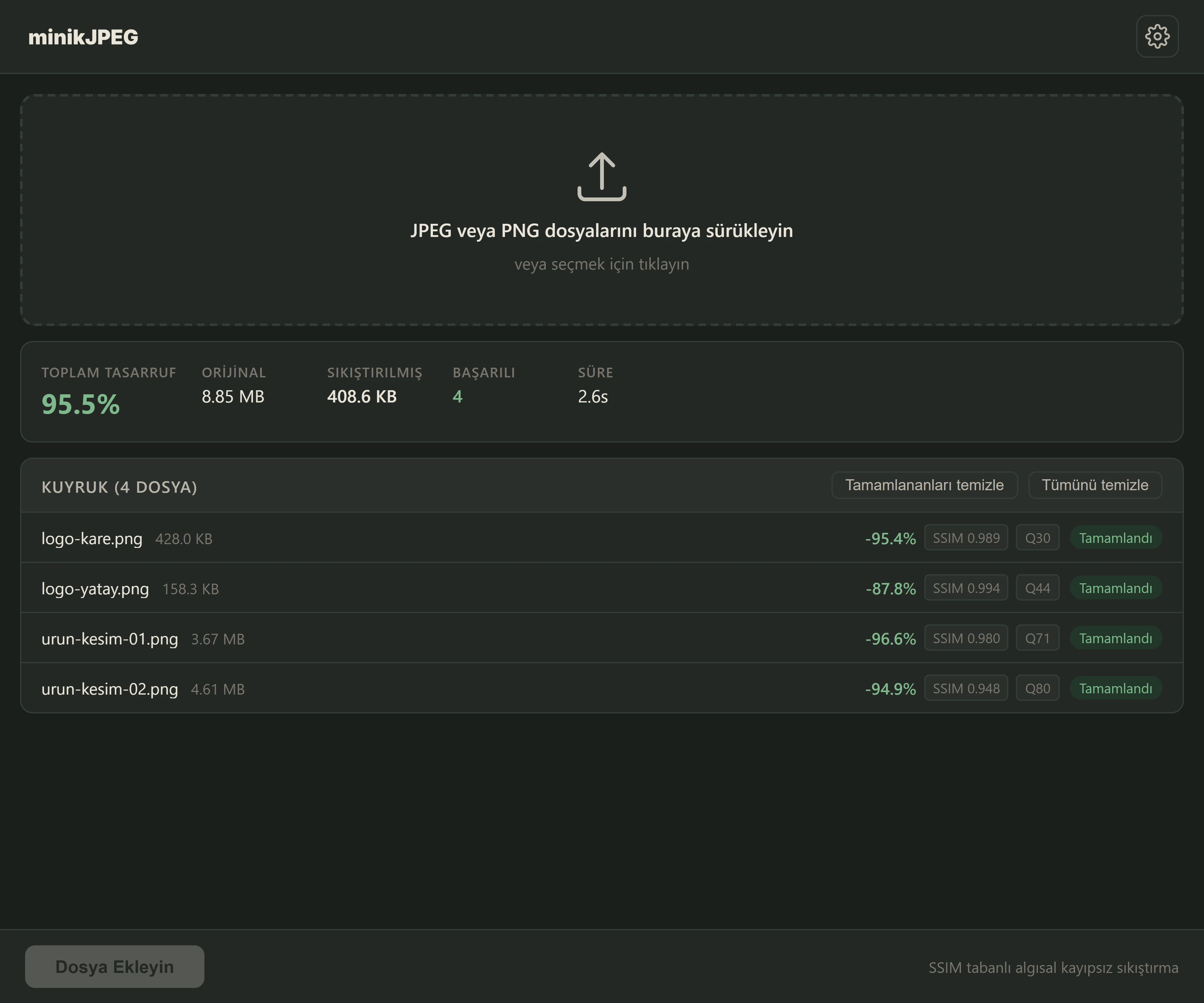Screen dimensions: 1204x1003
Task: Click the Q44 quality badge
Action: [1038, 588]
